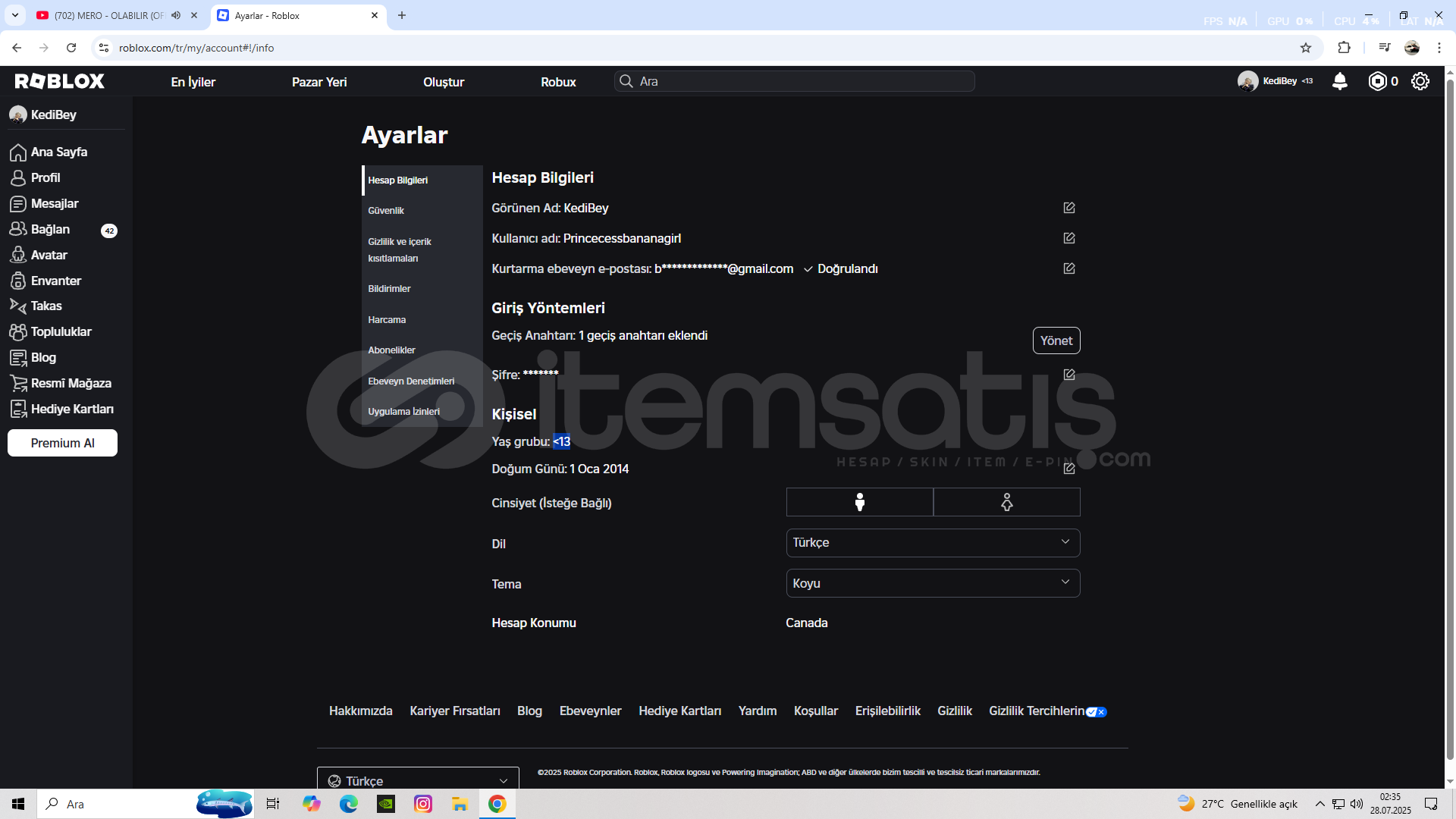The height and width of the screenshot is (819, 1456).
Task: Select the female gender option
Action: coord(1006,502)
